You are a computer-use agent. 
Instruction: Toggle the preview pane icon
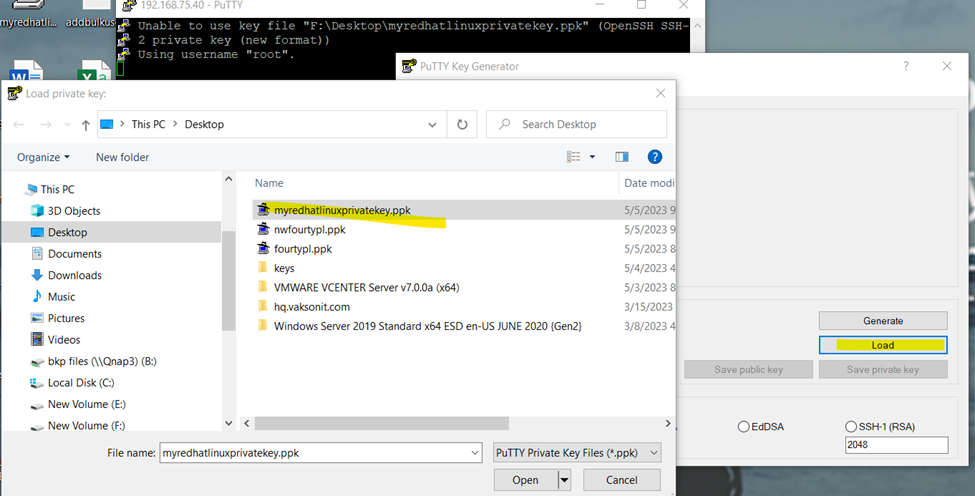click(x=622, y=157)
